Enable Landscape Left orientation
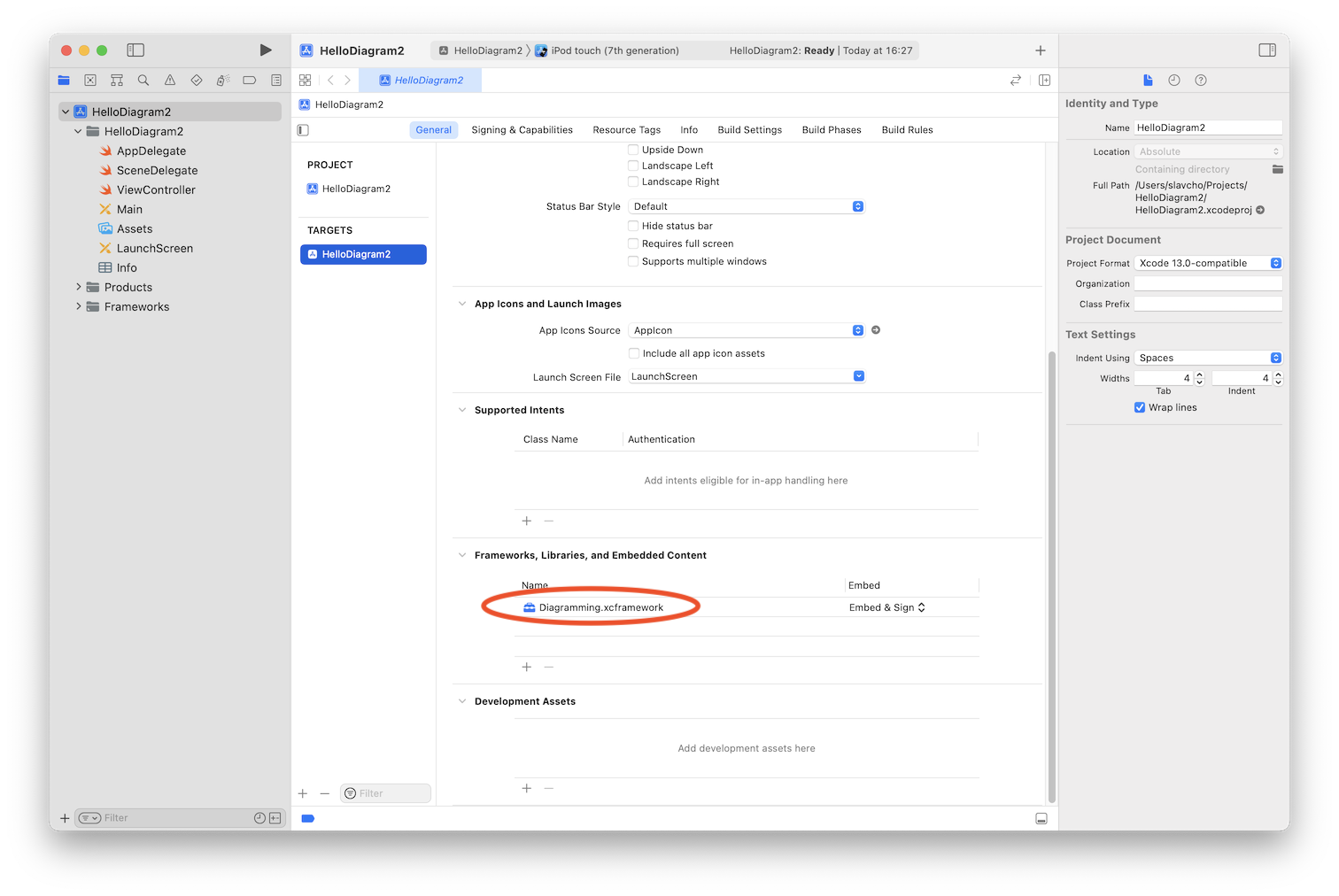1339x896 pixels. tap(633, 166)
